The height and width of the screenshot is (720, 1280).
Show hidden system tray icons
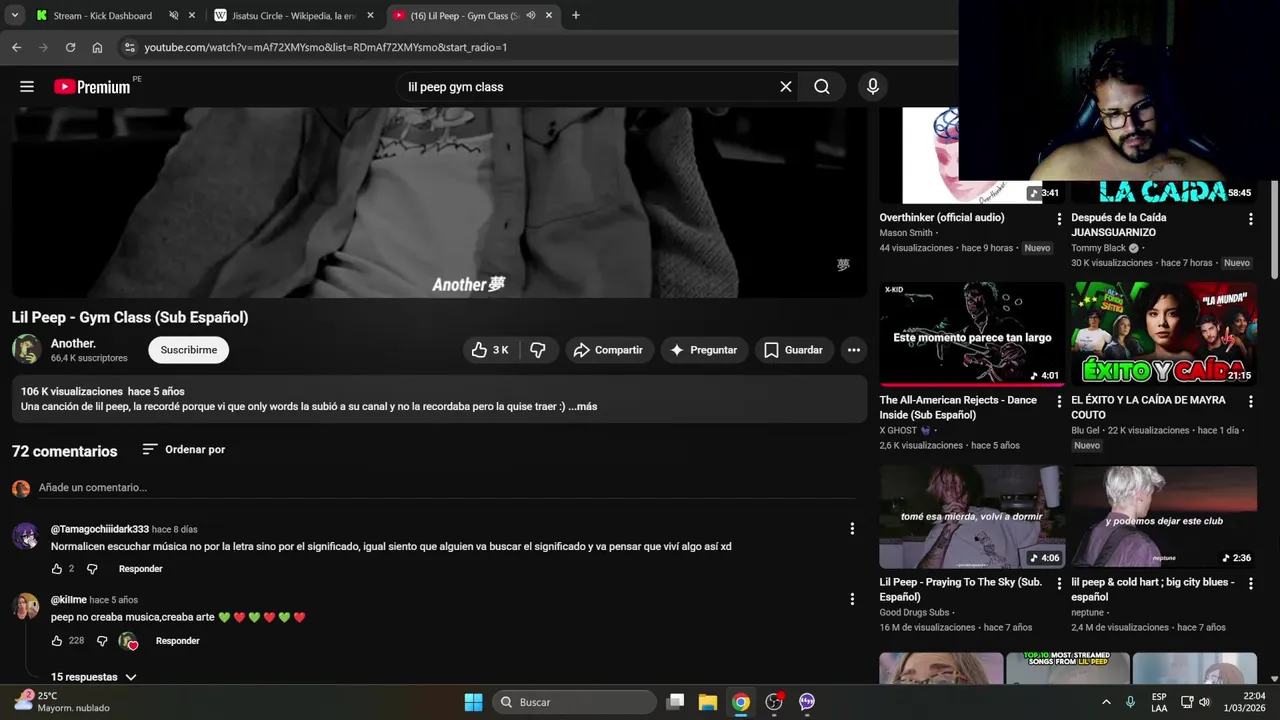click(1106, 702)
